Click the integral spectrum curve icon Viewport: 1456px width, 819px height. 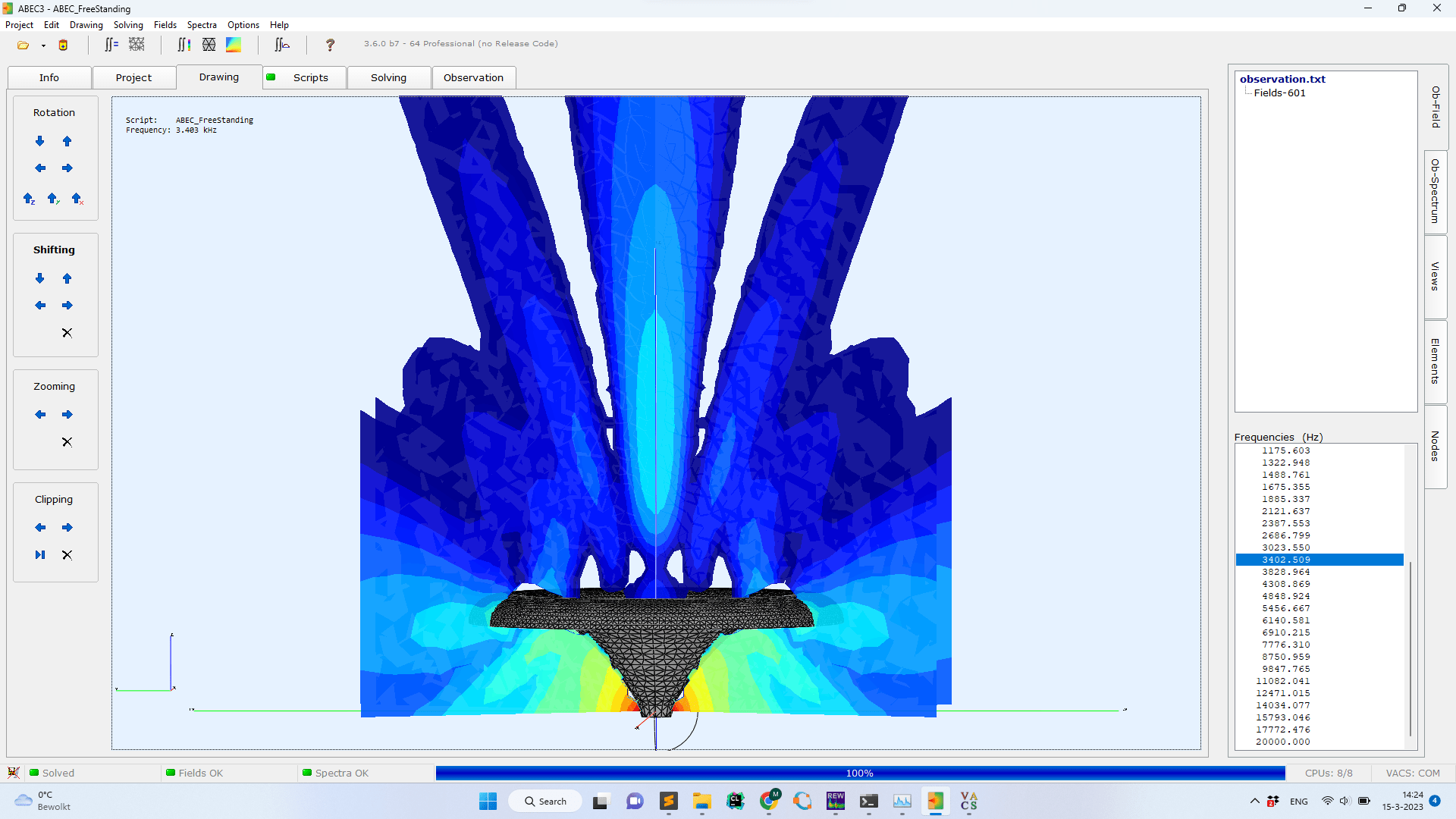(x=282, y=45)
